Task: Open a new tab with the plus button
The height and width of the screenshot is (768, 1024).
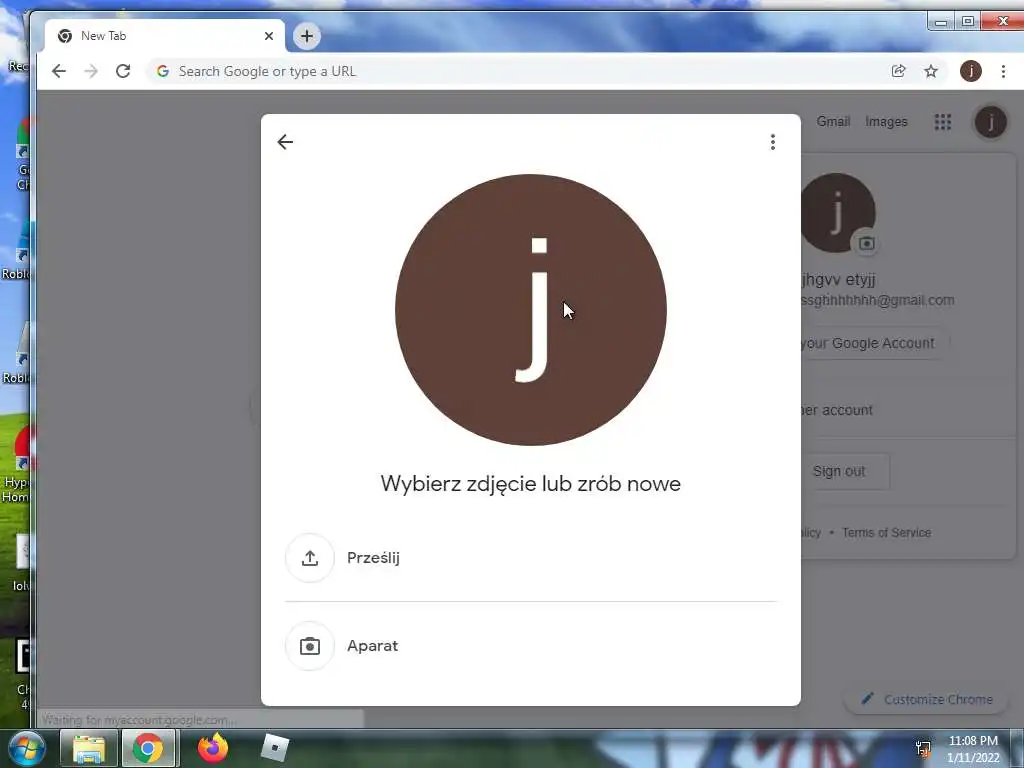Action: [x=307, y=36]
